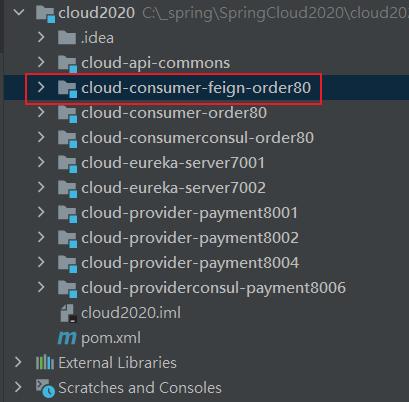
Task: Collapse the cloud2020 root project node
Action: pyautogui.click(x=19, y=13)
